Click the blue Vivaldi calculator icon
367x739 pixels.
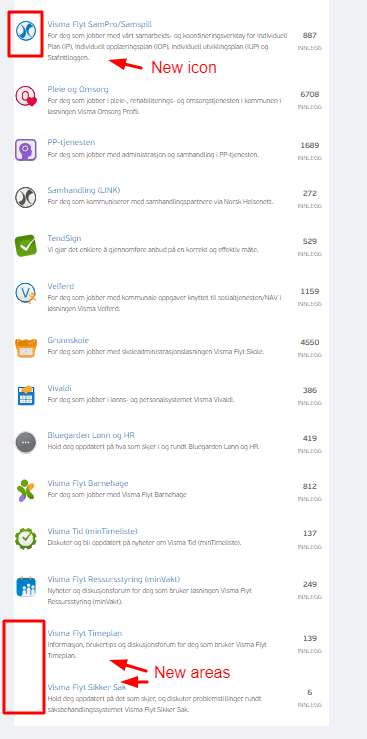click(x=25, y=395)
